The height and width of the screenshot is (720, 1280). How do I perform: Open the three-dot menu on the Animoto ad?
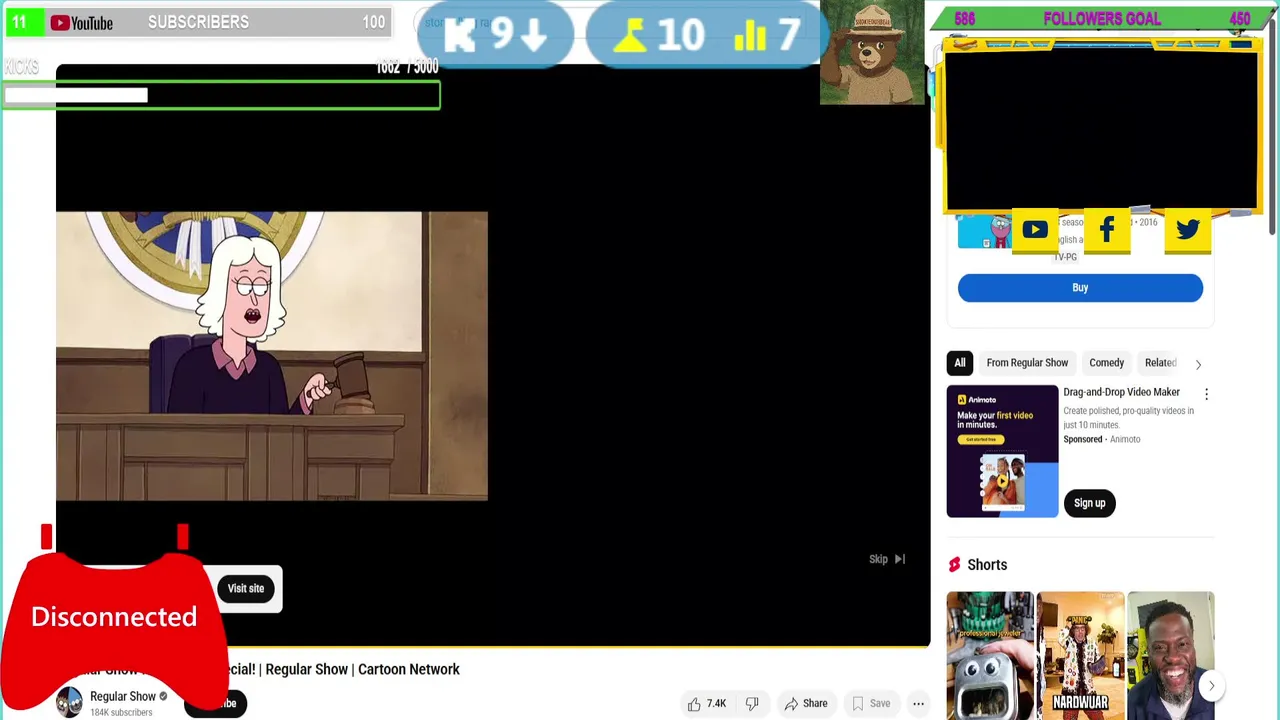[x=1206, y=394]
